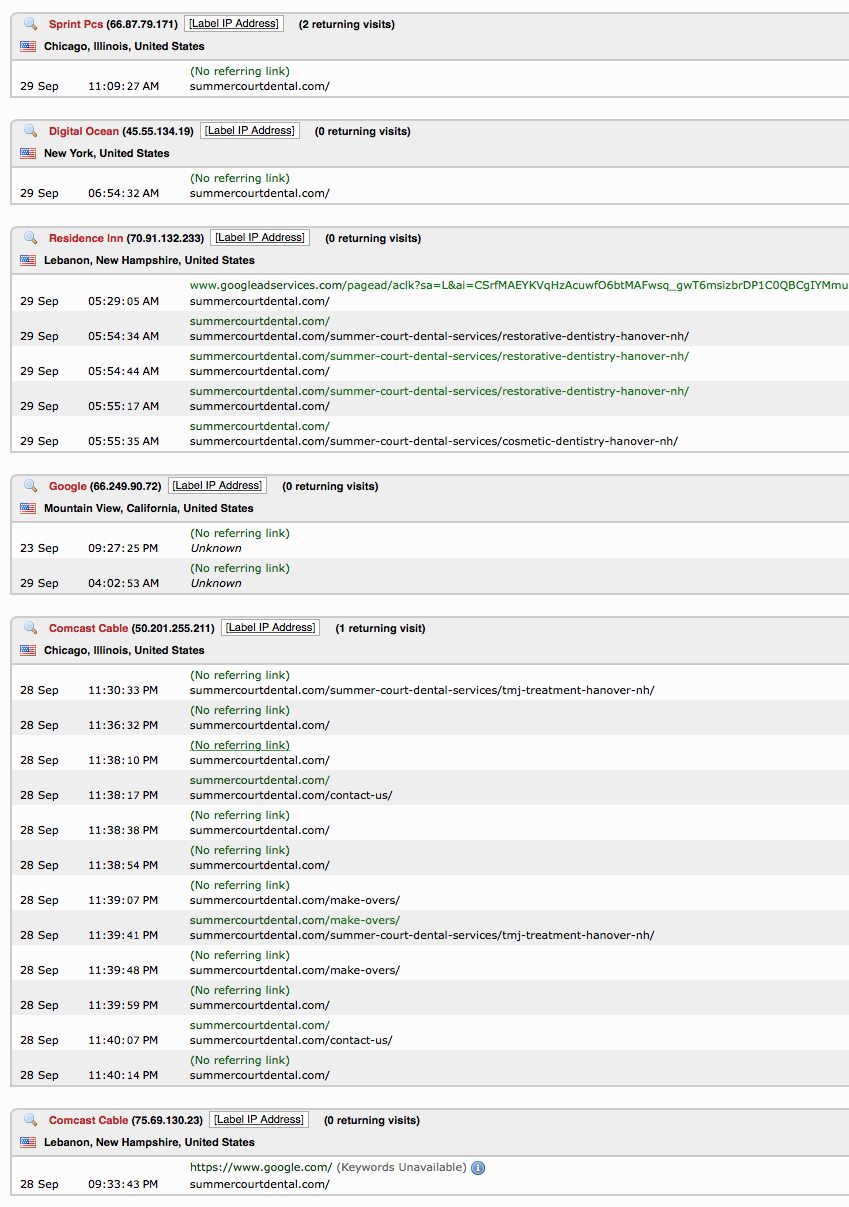849x1207 pixels.
Task: Label the Residence Inn IP address
Action: pyautogui.click(x=260, y=237)
